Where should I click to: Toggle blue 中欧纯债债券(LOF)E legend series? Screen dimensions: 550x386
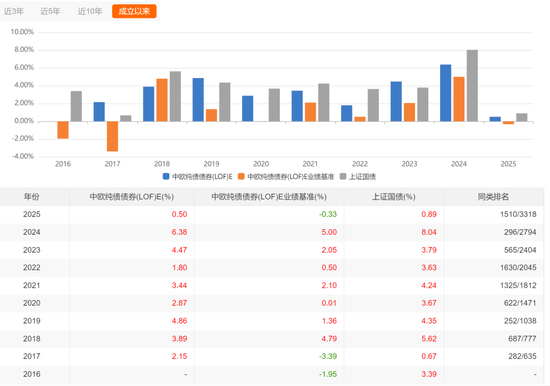[197, 177]
